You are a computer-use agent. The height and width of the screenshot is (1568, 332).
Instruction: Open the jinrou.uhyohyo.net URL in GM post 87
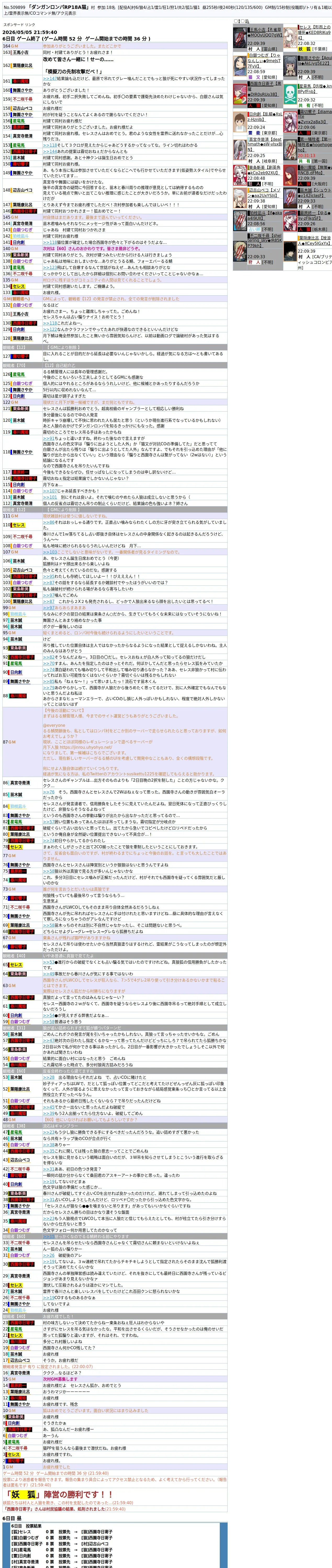[85, 747]
